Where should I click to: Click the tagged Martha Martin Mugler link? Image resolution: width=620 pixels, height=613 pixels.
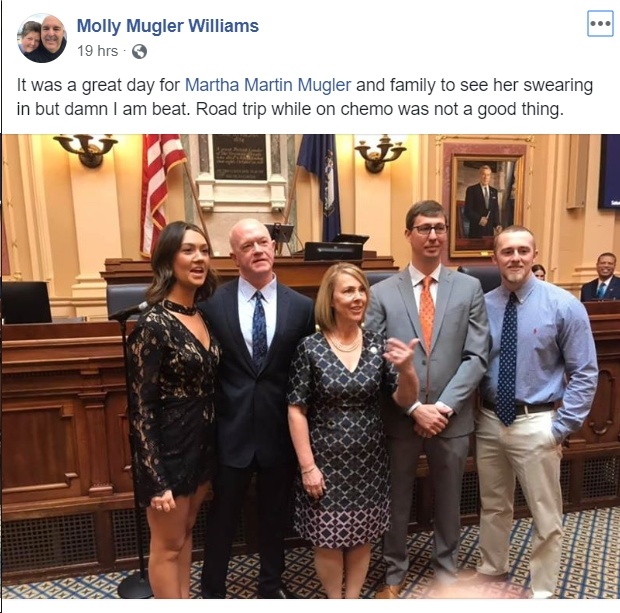[x=268, y=85]
